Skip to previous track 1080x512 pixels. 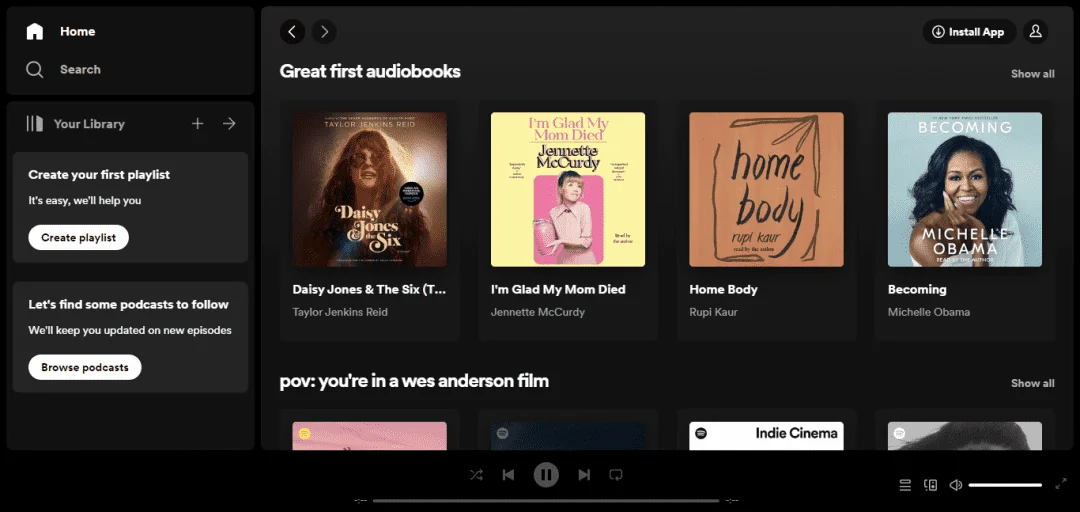(x=508, y=475)
